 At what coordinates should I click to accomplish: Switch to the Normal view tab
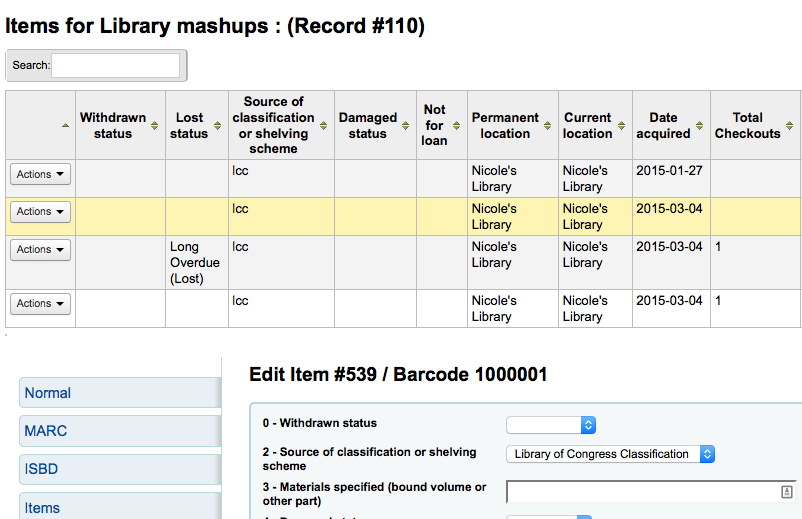click(x=119, y=393)
